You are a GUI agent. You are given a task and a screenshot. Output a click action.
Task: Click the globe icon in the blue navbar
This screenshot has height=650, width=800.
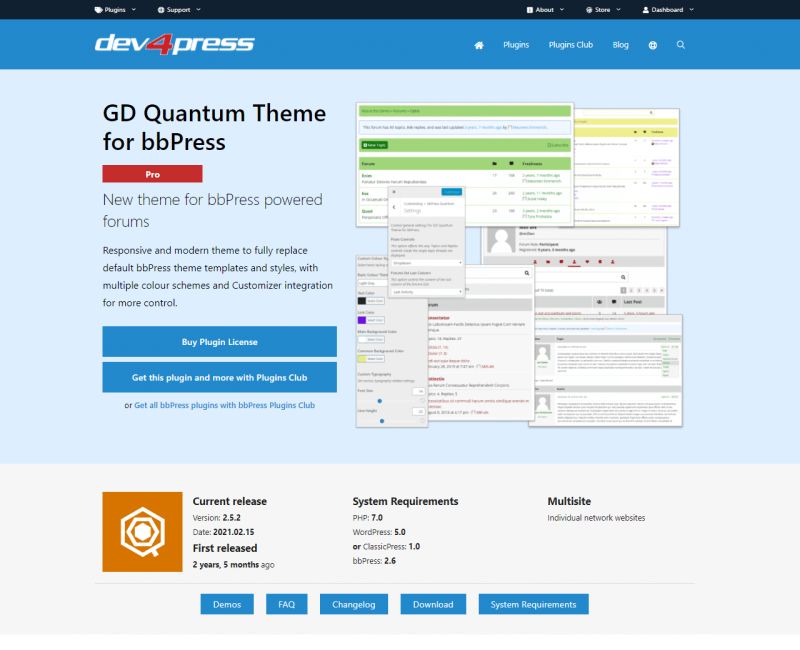coord(652,45)
